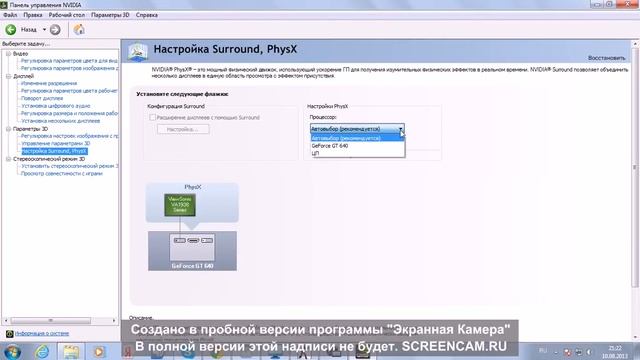Open Просмотр совместимости с играми task
The height and width of the screenshot is (360, 640).
pos(62,173)
